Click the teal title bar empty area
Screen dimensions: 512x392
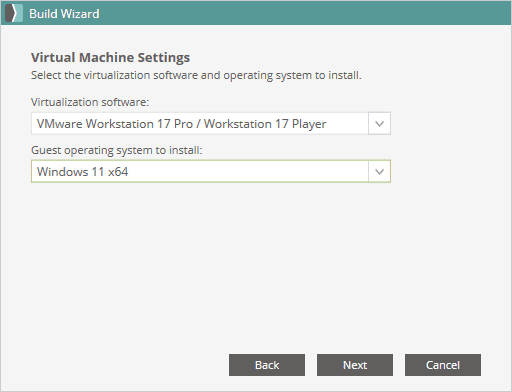[300, 13]
